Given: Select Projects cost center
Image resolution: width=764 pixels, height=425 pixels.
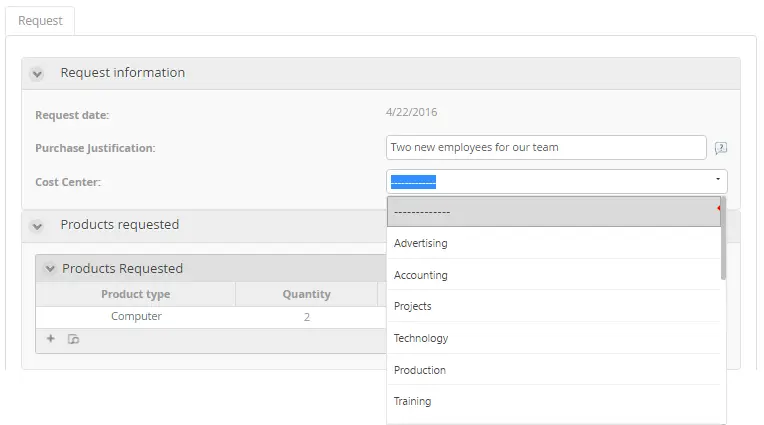Looking at the screenshot, I should [554, 306].
